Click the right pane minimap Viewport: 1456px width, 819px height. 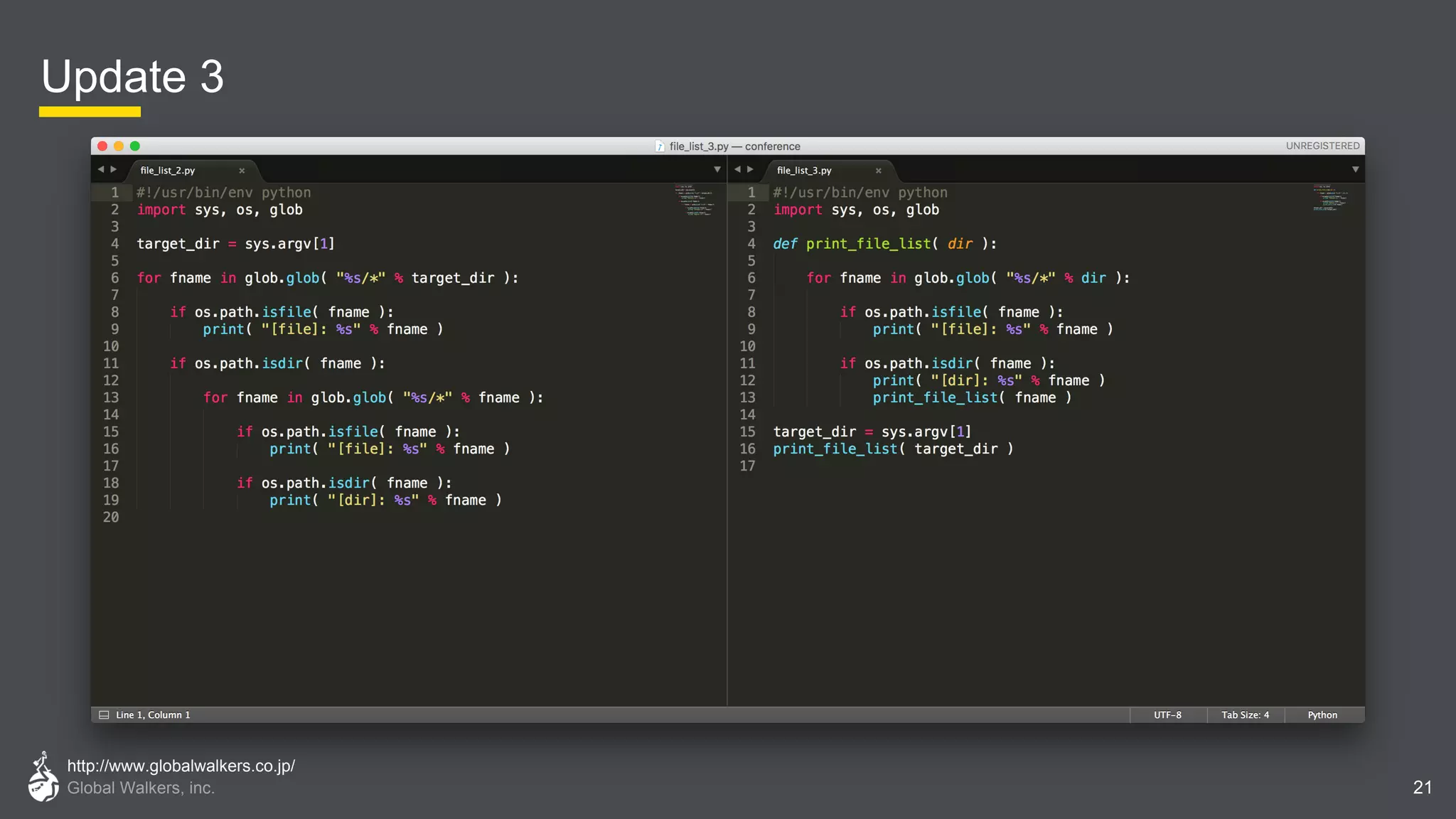[x=1329, y=199]
